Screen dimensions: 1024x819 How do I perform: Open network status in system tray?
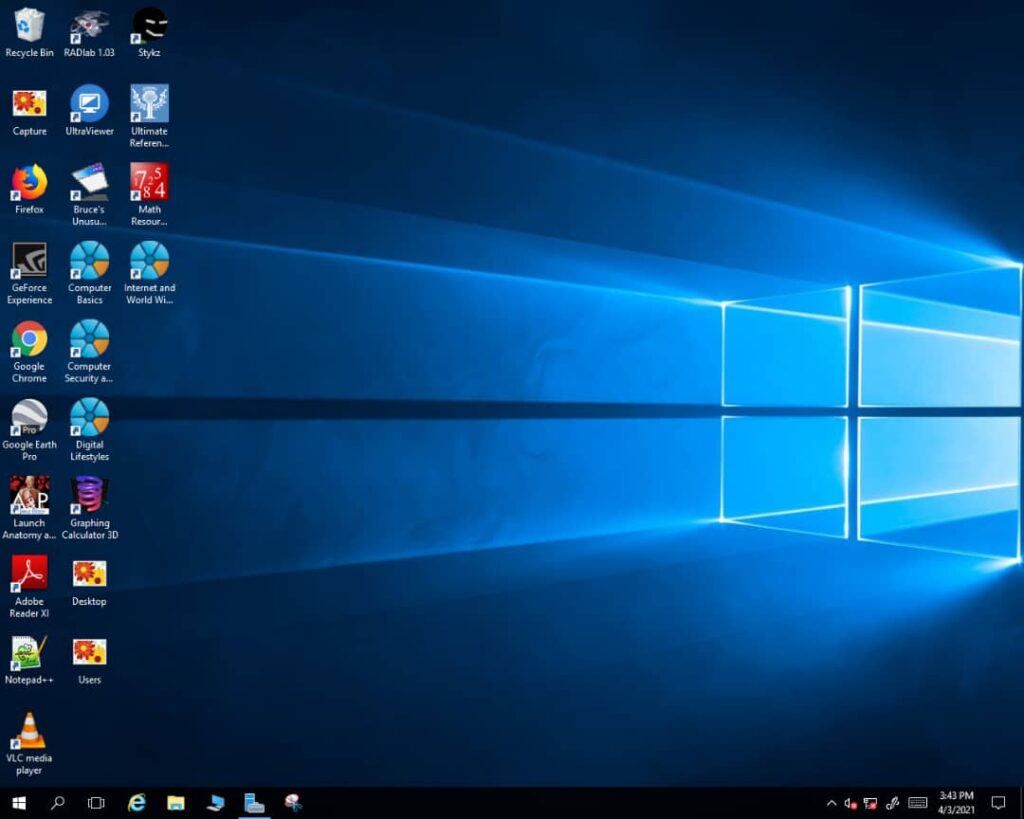pyautogui.click(x=871, y=803)
